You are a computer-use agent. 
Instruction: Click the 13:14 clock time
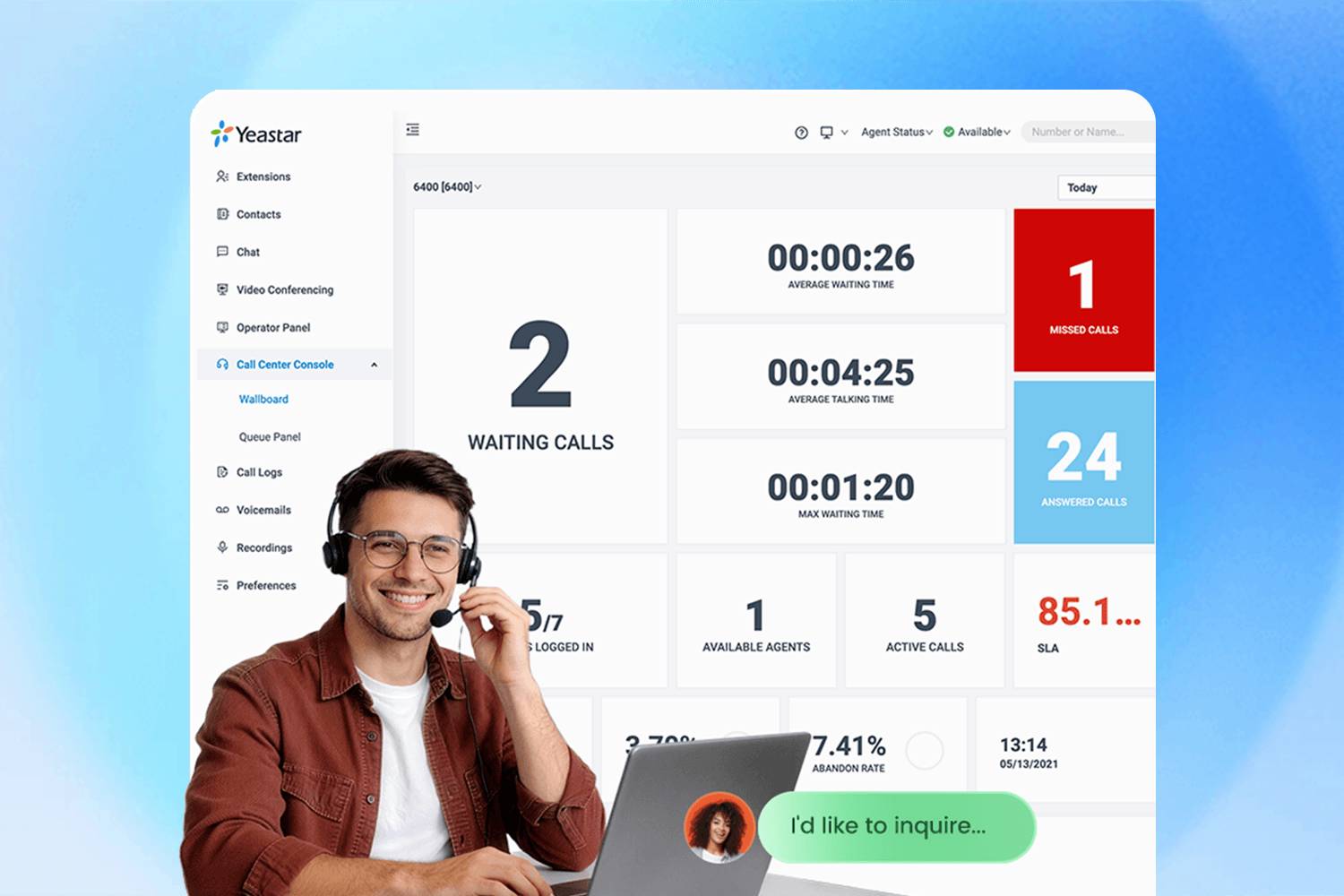1023,745
